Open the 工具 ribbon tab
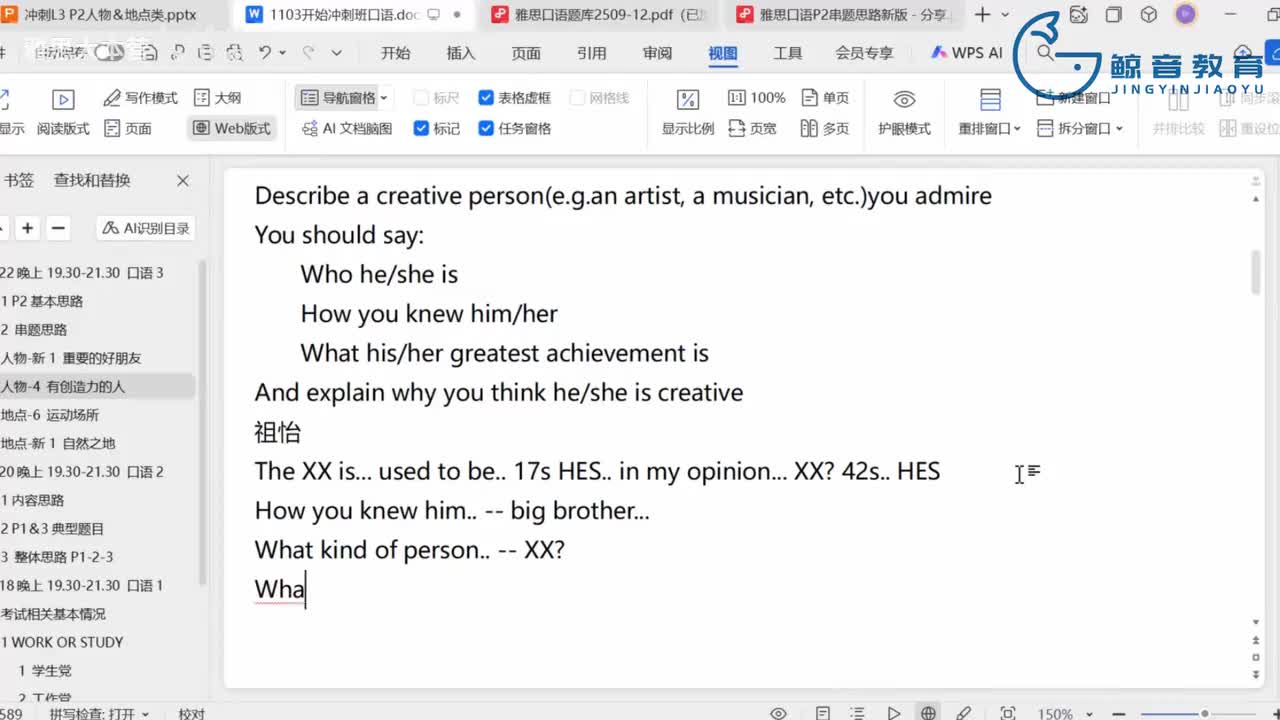Image resolution: width=1280 pixels, height=720 pixels. click(788, 53)
